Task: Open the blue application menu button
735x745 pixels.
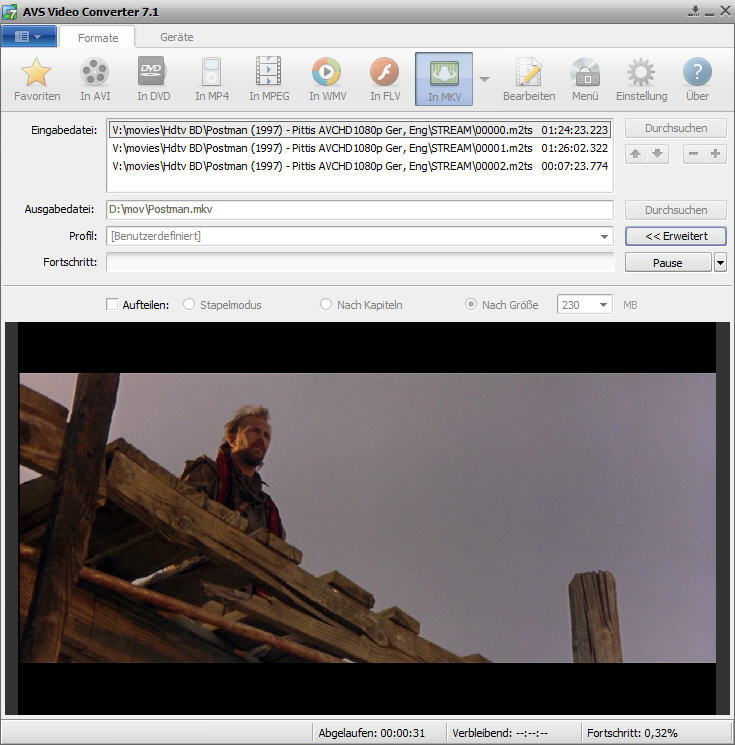Action: pos(29,37)
